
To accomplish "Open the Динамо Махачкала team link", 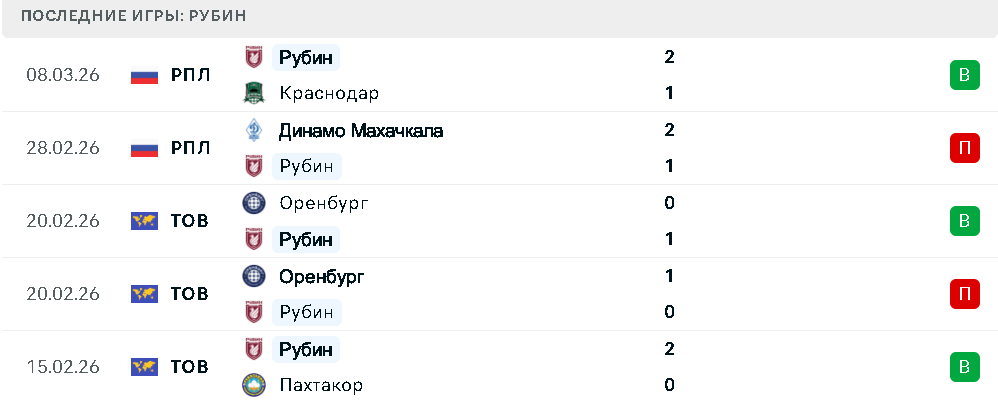I will (361, 130).
